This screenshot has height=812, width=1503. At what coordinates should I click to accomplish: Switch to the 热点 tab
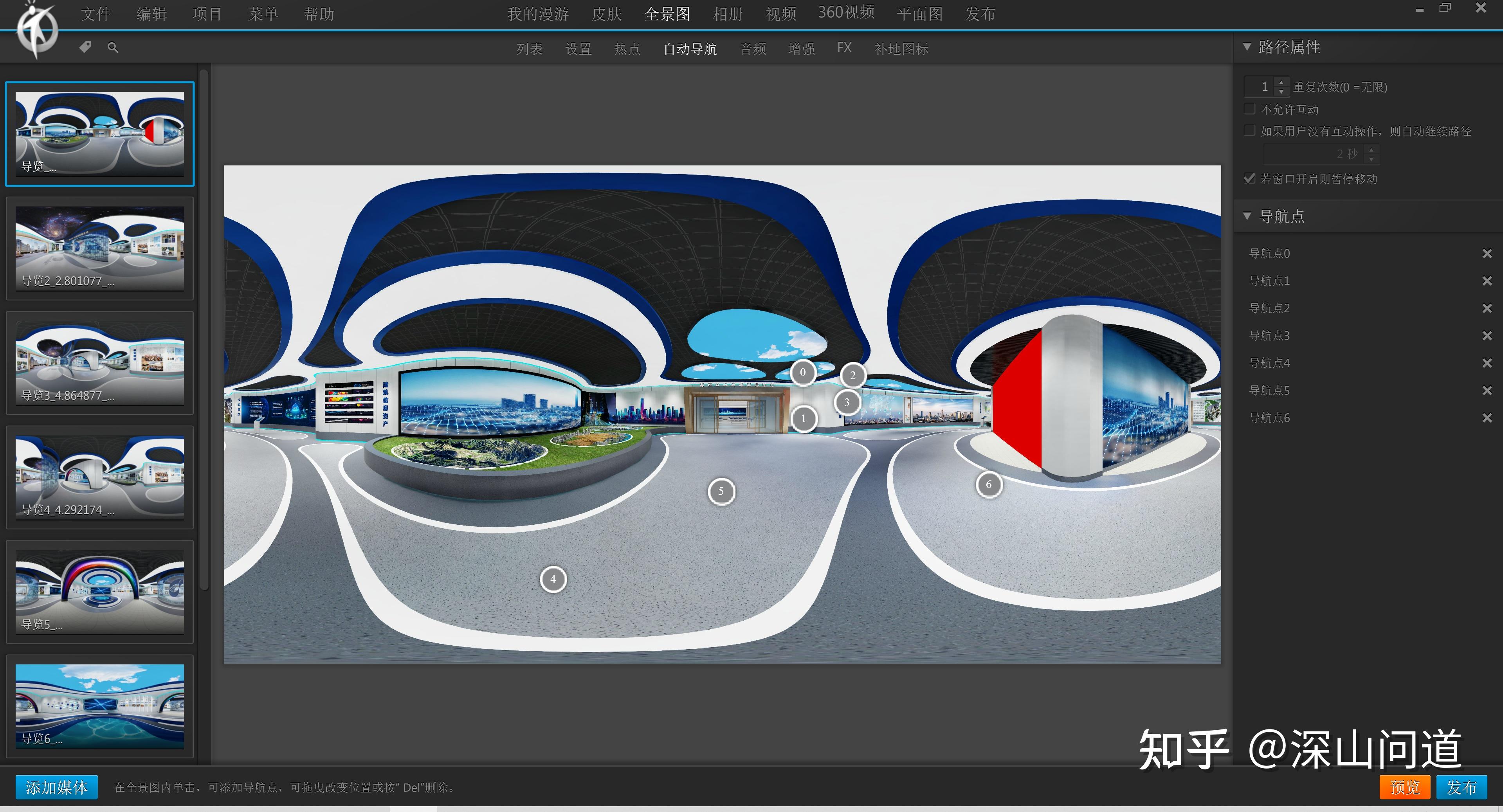[x=626, y=50]
